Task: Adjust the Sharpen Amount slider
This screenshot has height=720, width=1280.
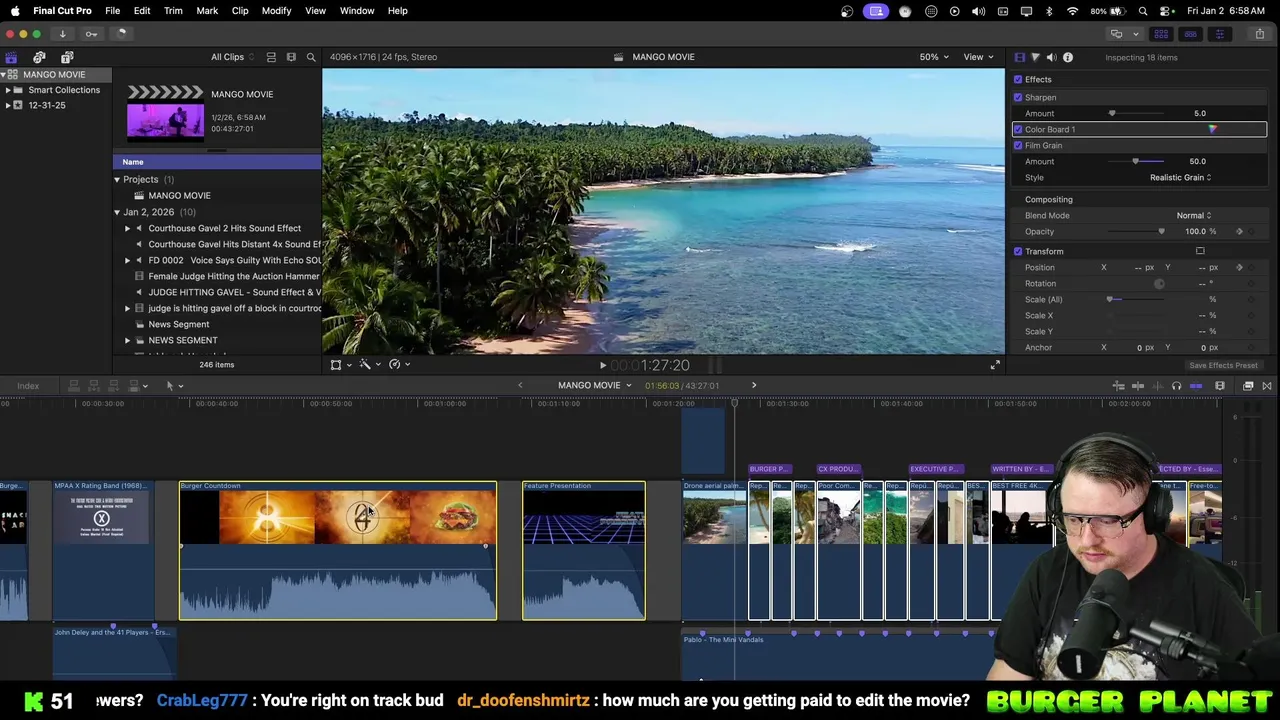Action: (1135, 113)
